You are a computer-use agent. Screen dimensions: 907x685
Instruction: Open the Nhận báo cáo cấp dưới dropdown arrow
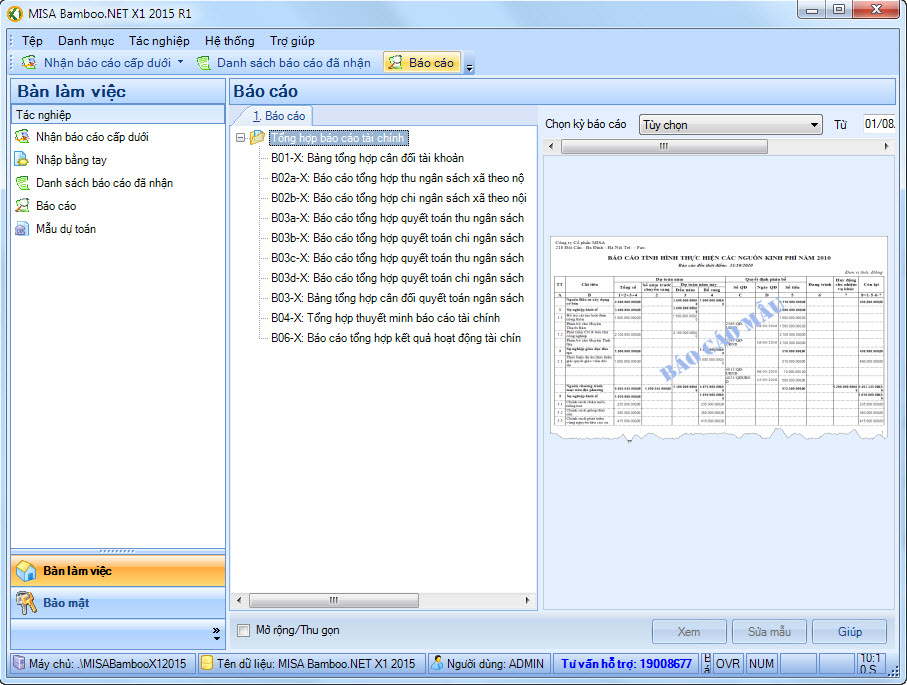point(180,61)
